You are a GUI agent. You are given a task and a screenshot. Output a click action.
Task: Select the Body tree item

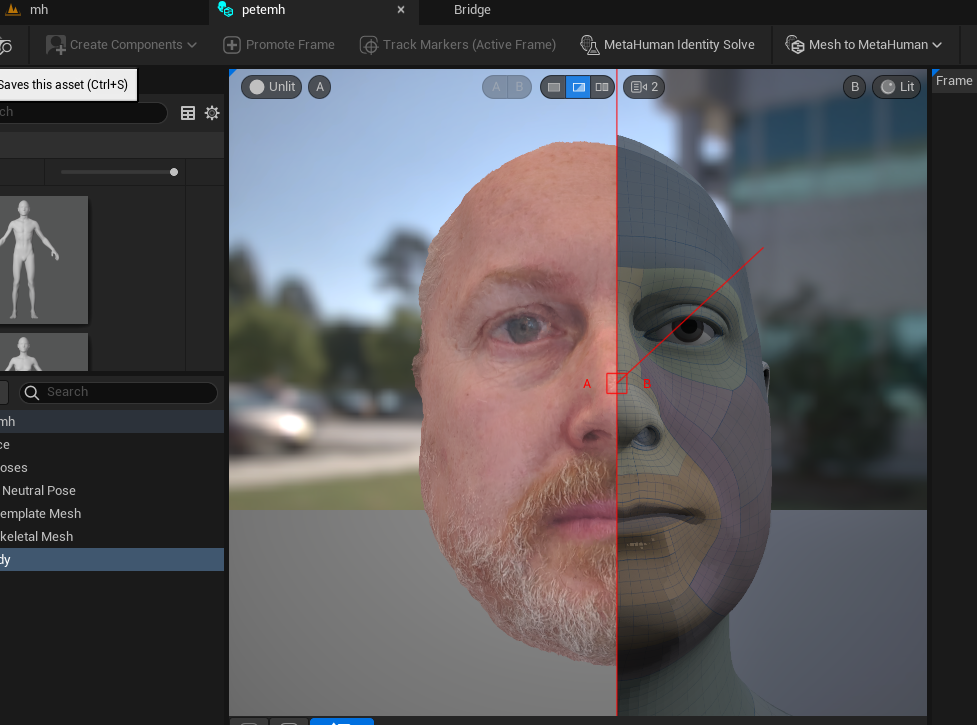coord(112,559)
